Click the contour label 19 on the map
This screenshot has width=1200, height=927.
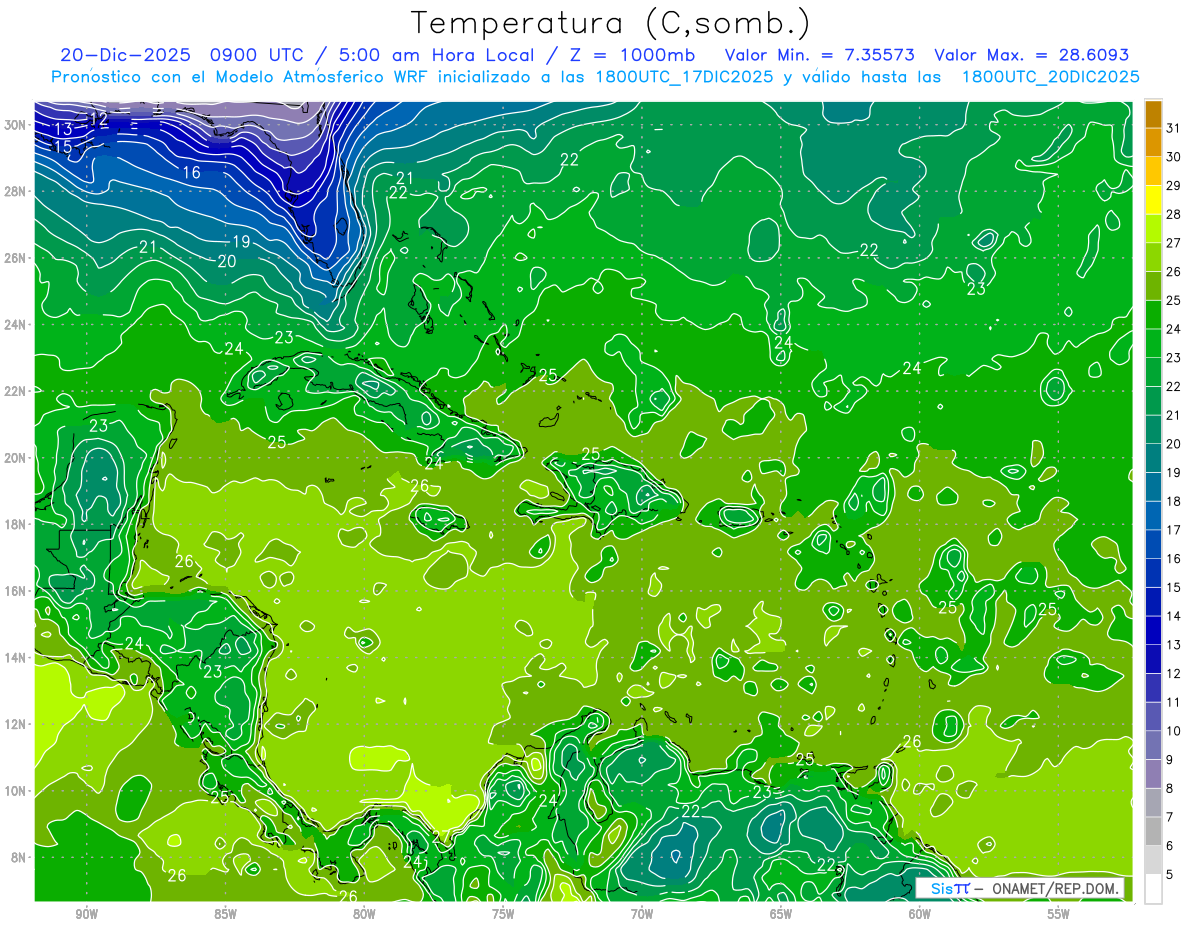point(241,242)
